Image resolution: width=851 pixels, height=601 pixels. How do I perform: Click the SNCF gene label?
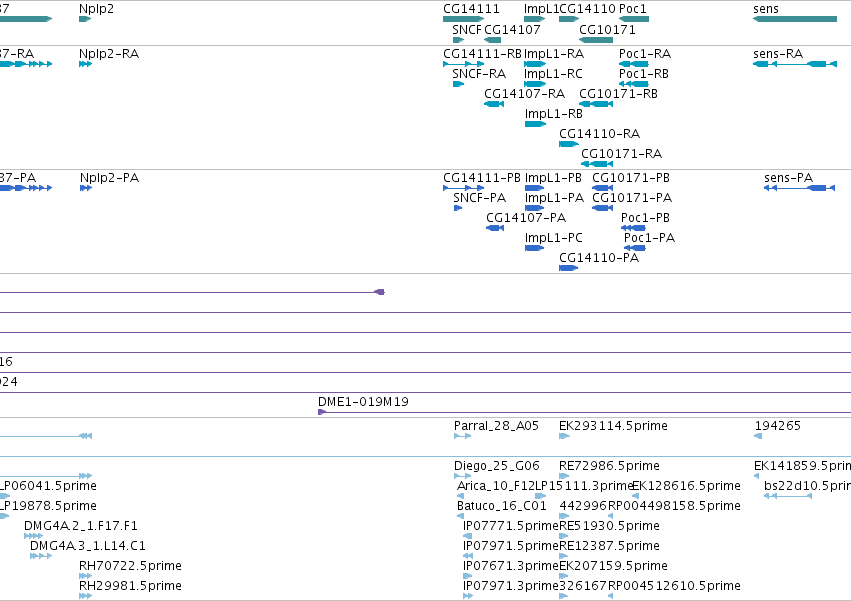467,29
